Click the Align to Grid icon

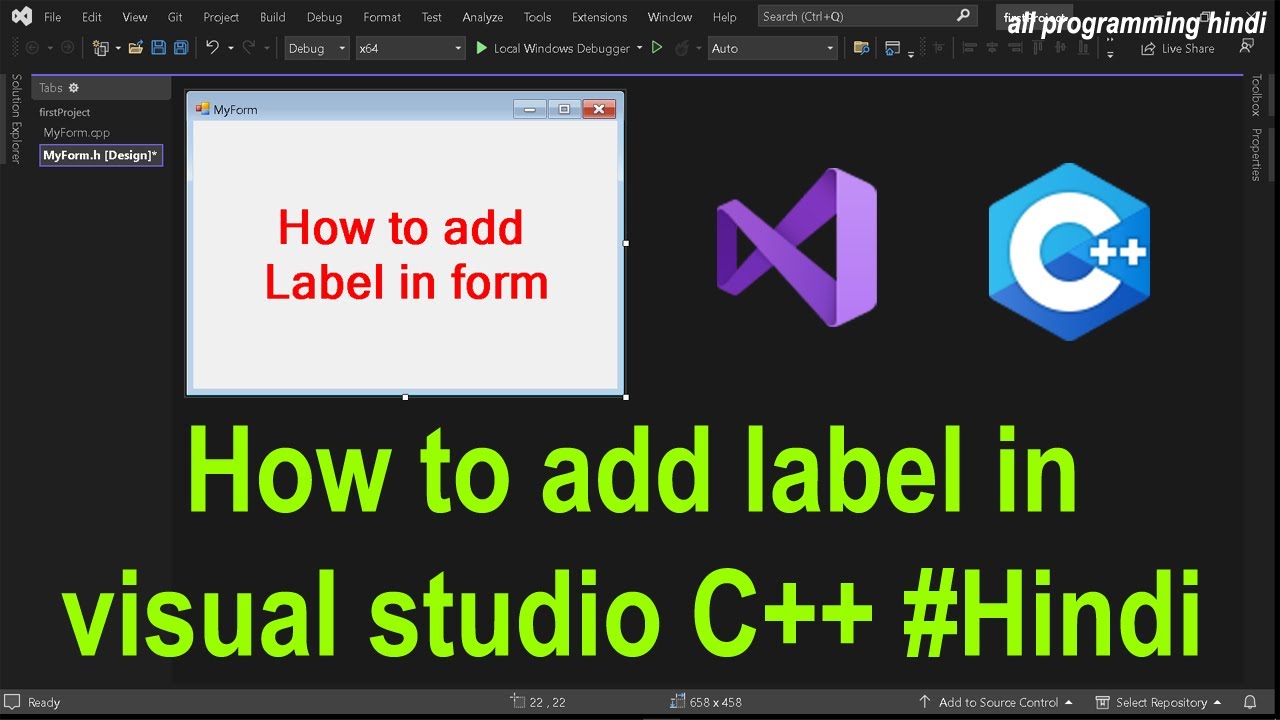939,48
